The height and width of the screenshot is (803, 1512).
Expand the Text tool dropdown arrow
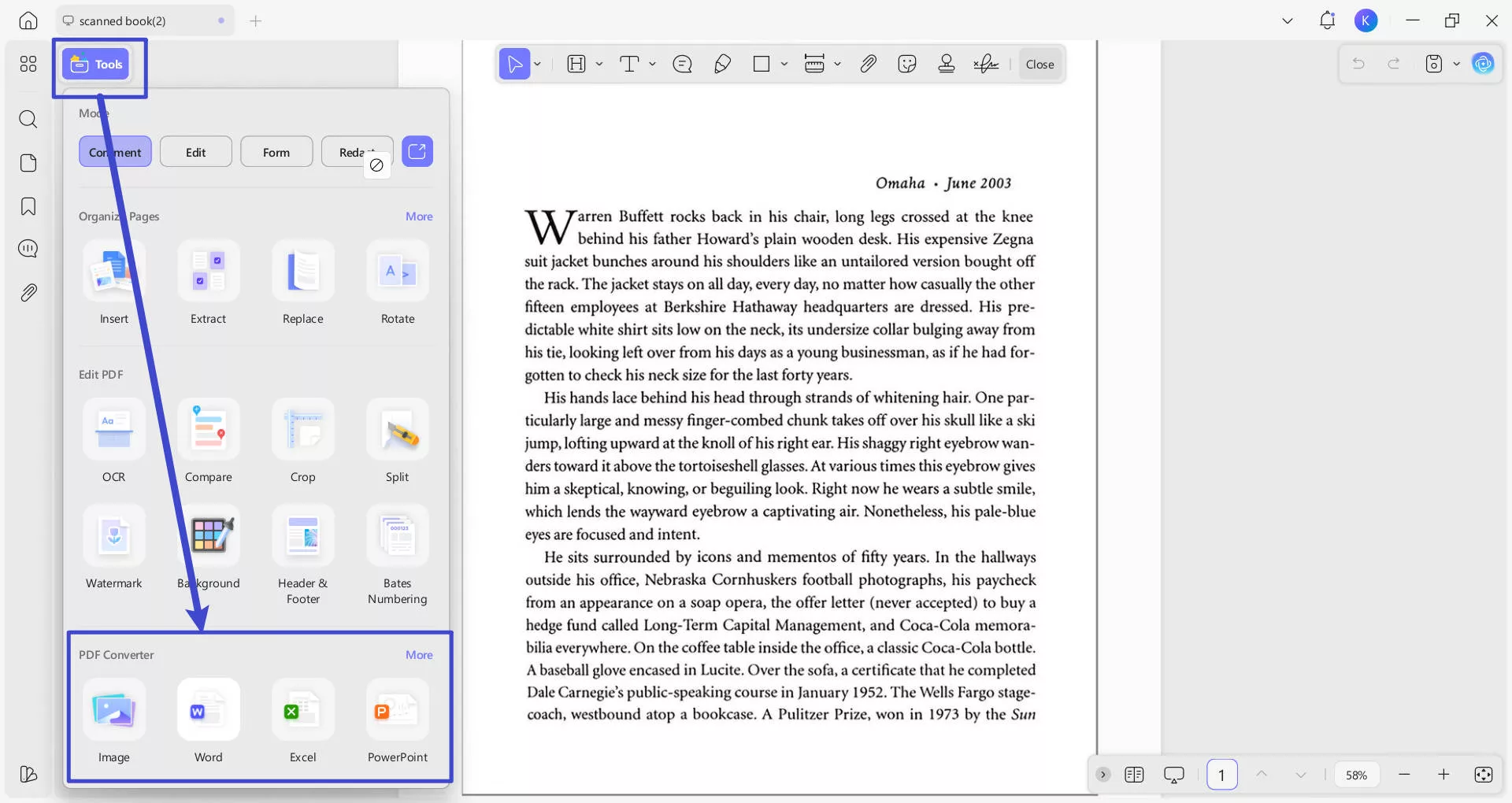coord(653,65)
